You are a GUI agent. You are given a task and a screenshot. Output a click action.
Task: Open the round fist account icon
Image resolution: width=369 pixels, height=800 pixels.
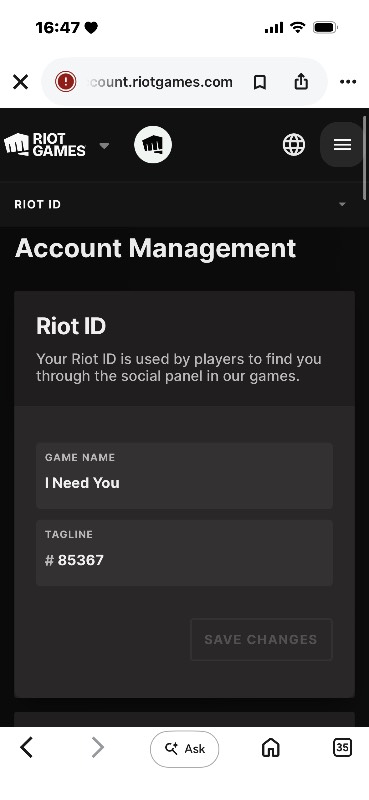(153, 145)
